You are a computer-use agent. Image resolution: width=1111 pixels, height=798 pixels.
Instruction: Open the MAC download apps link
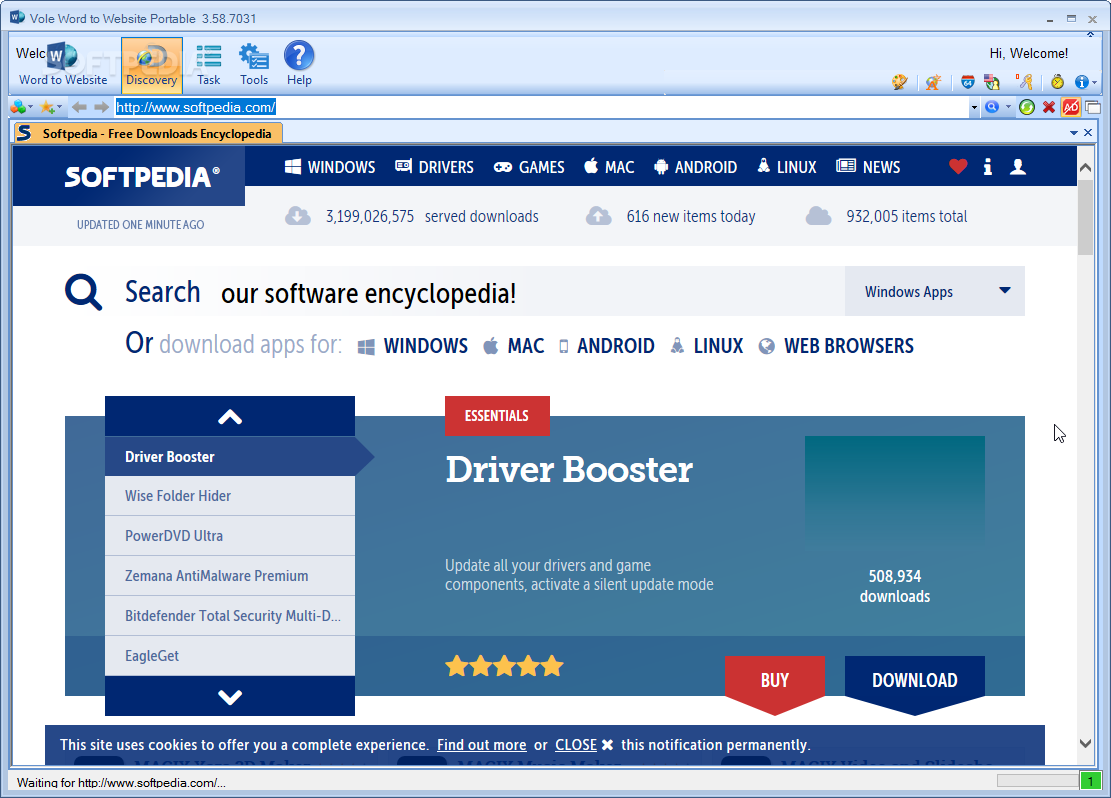[514, 346]
